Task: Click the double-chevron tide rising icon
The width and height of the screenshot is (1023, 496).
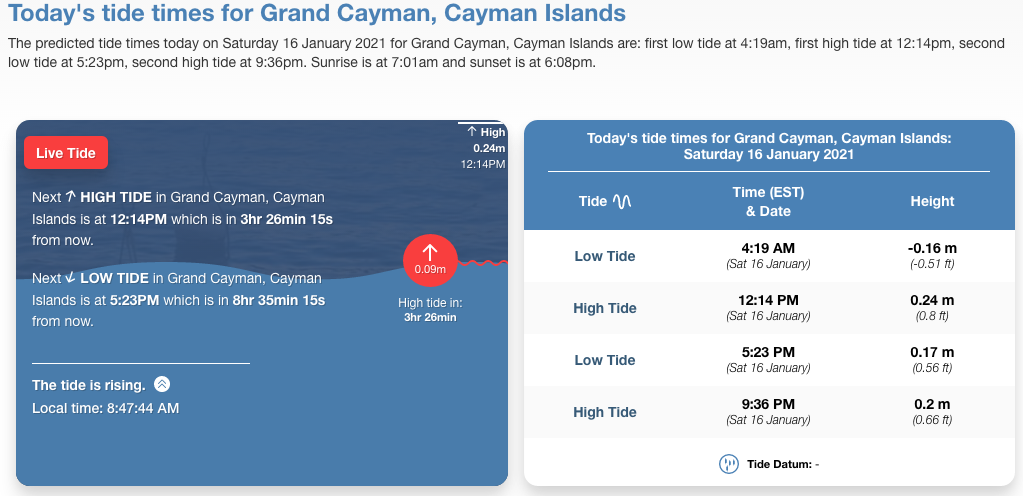Action: [x=163, y=385]
